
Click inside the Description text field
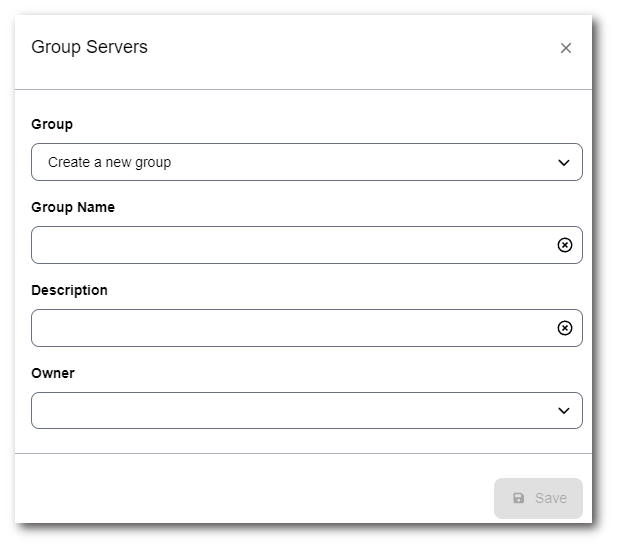(x=290, y=328)
